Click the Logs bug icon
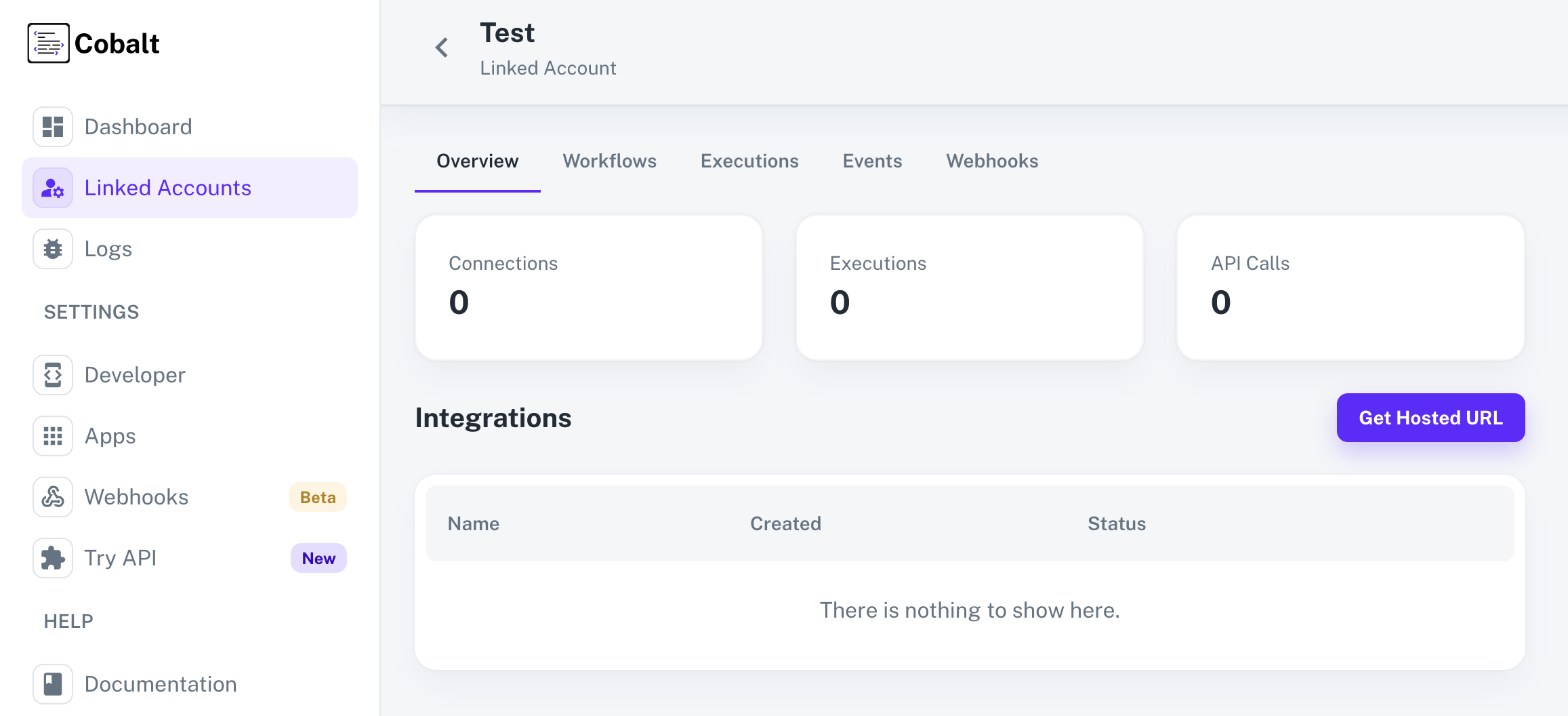1568x716 pixels. tap(52, 248)
